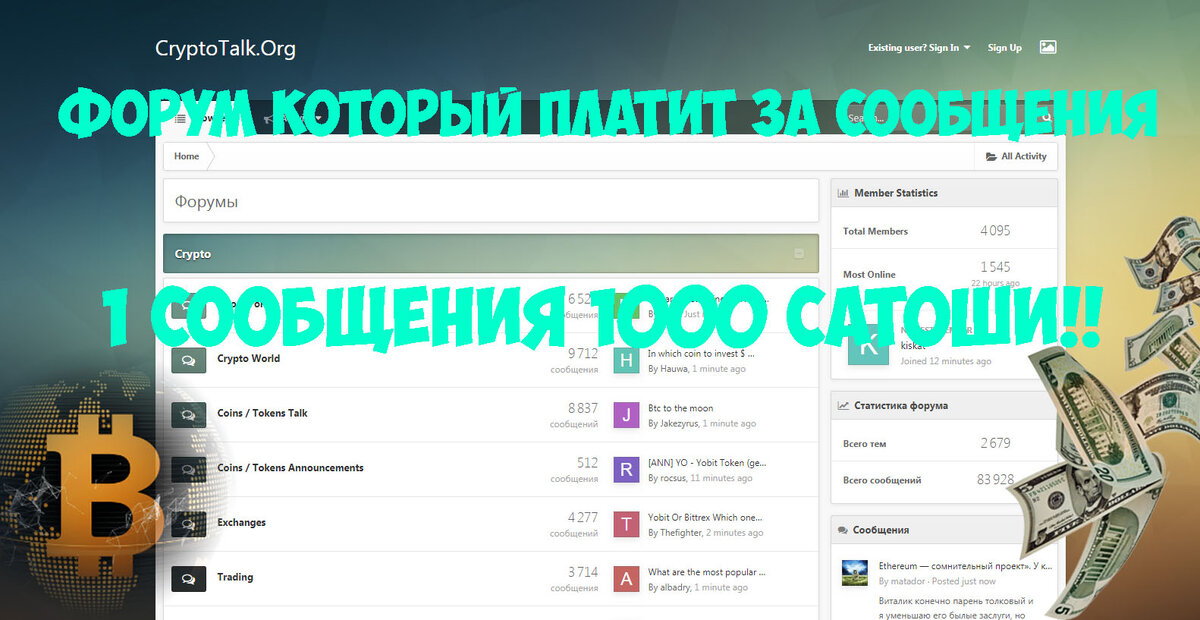Click the Exchanges forum icon
This screenshot has width=1200, height=620.
pyautogui.click(x=188, y=525)
